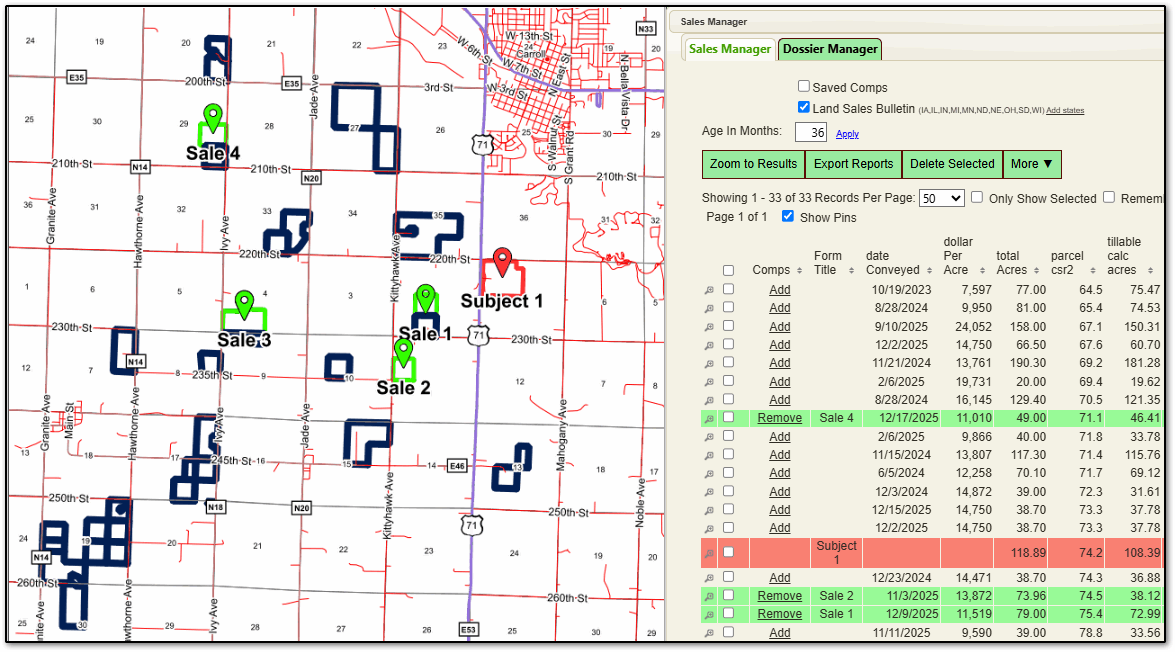Click the Delete Selected button
The image size is (1175, 652).
(952, 164)
